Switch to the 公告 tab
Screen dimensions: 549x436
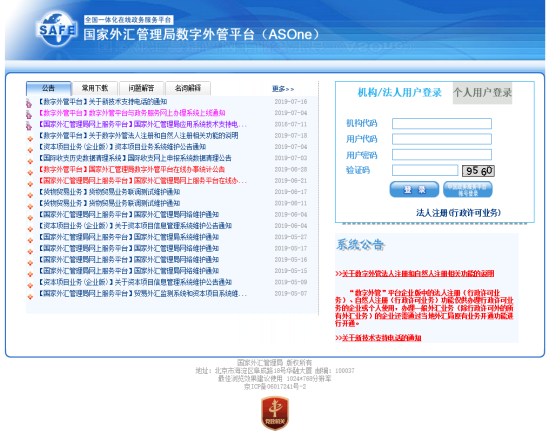49,88
